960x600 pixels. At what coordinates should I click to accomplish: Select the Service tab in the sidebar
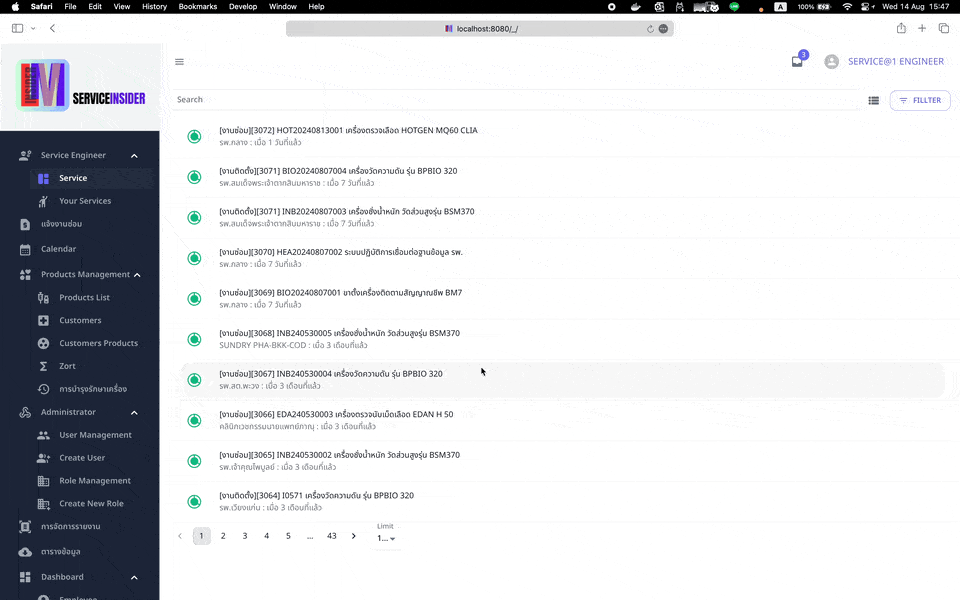coord(75,177)
